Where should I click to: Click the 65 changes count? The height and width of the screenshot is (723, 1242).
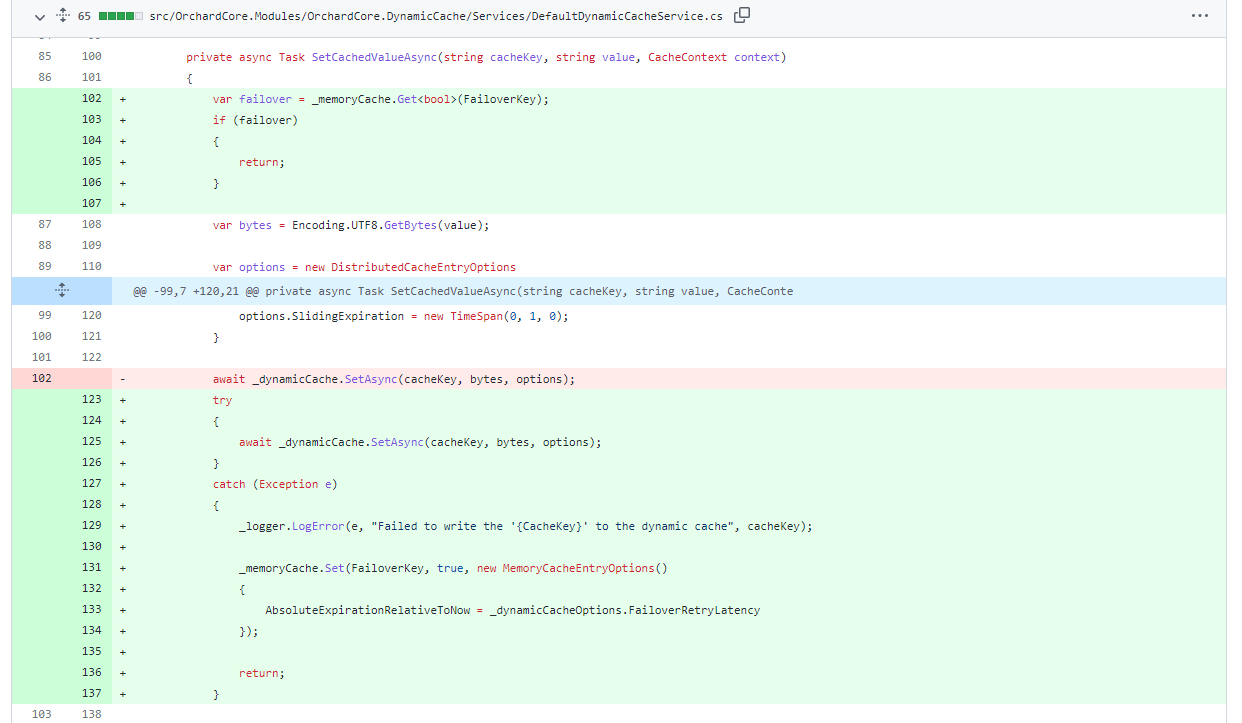tap(84, 17)
